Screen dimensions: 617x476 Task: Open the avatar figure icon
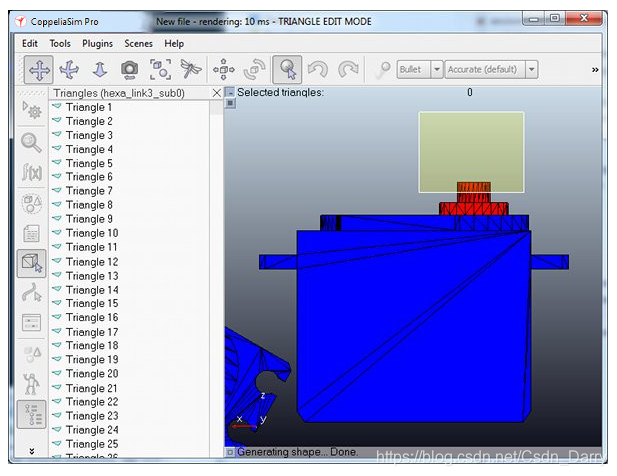31,384
